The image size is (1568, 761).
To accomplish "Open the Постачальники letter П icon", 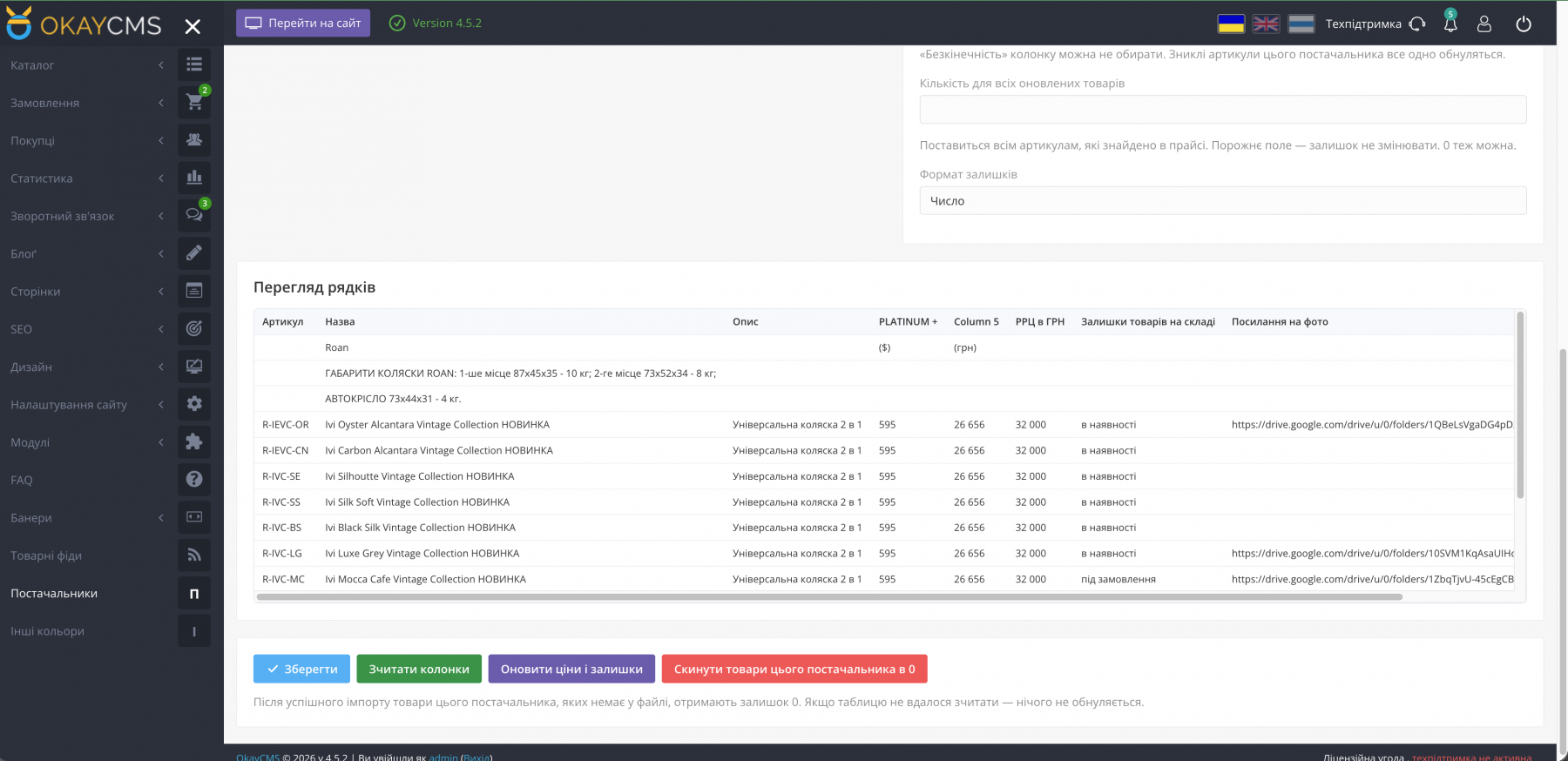I will [194, 593].
